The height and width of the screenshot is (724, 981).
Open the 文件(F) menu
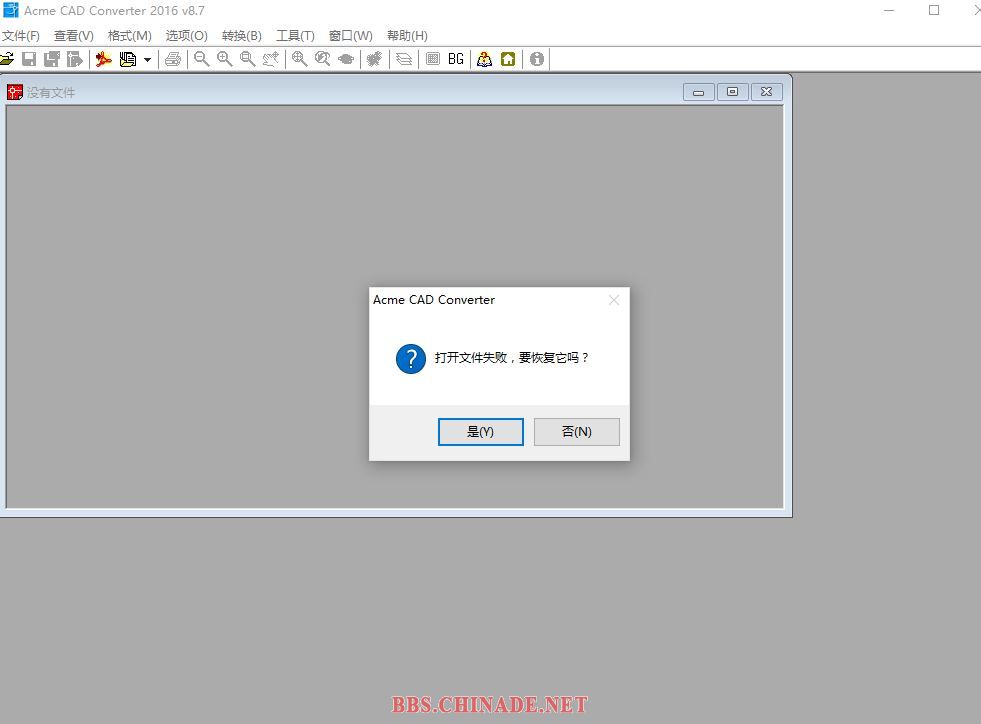[21, 36]
